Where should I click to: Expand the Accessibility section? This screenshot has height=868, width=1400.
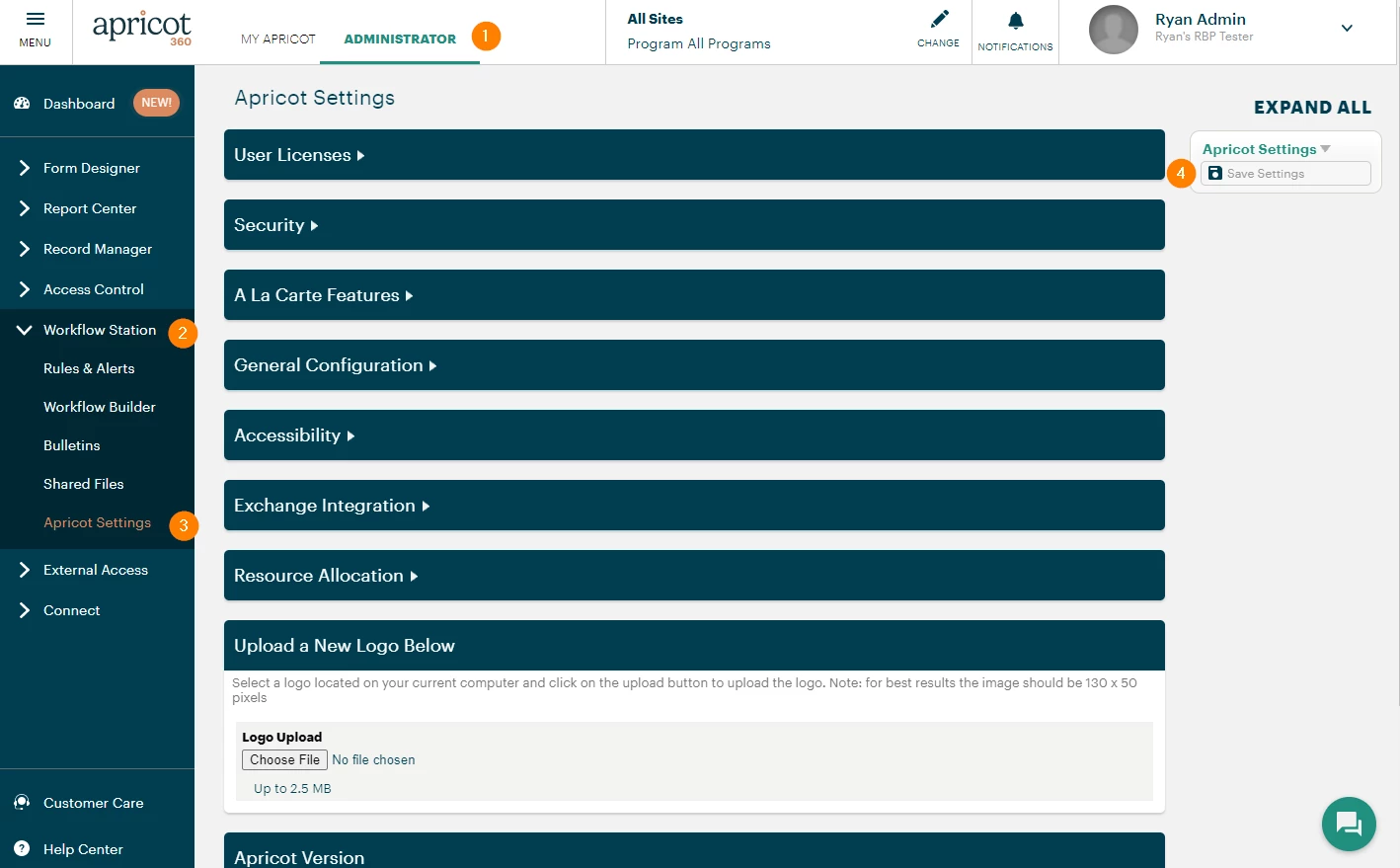point(694,435)
